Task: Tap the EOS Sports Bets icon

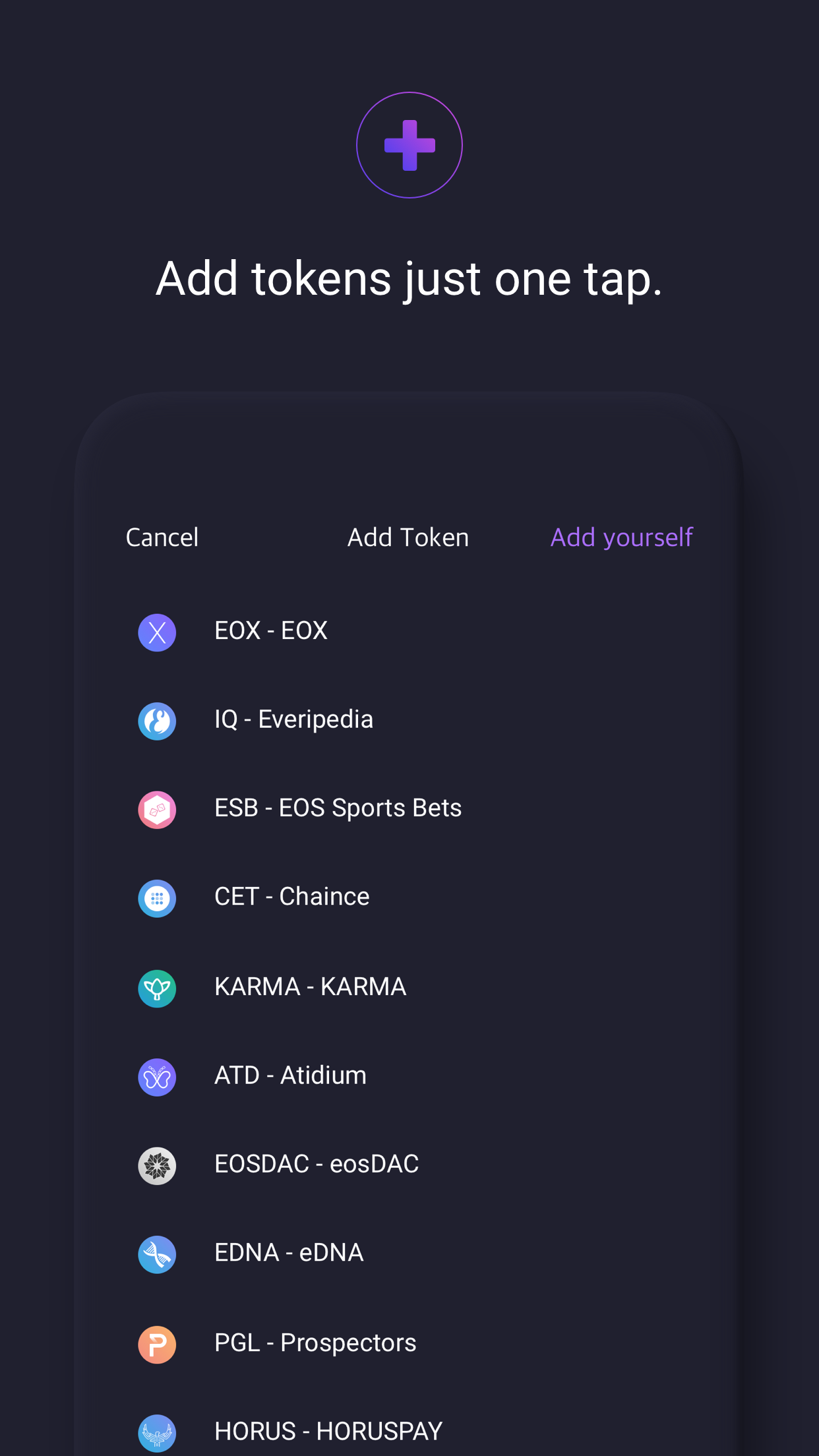Action: click(x=157, y=809)
